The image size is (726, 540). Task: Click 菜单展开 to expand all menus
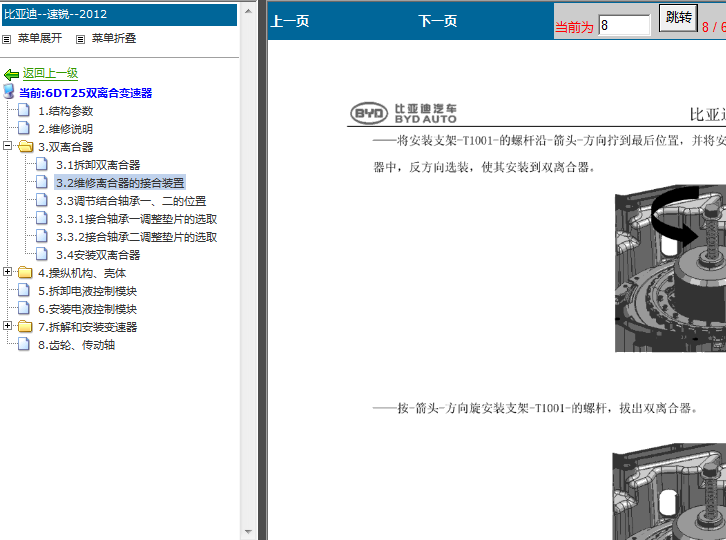click(x=40, y=38)
